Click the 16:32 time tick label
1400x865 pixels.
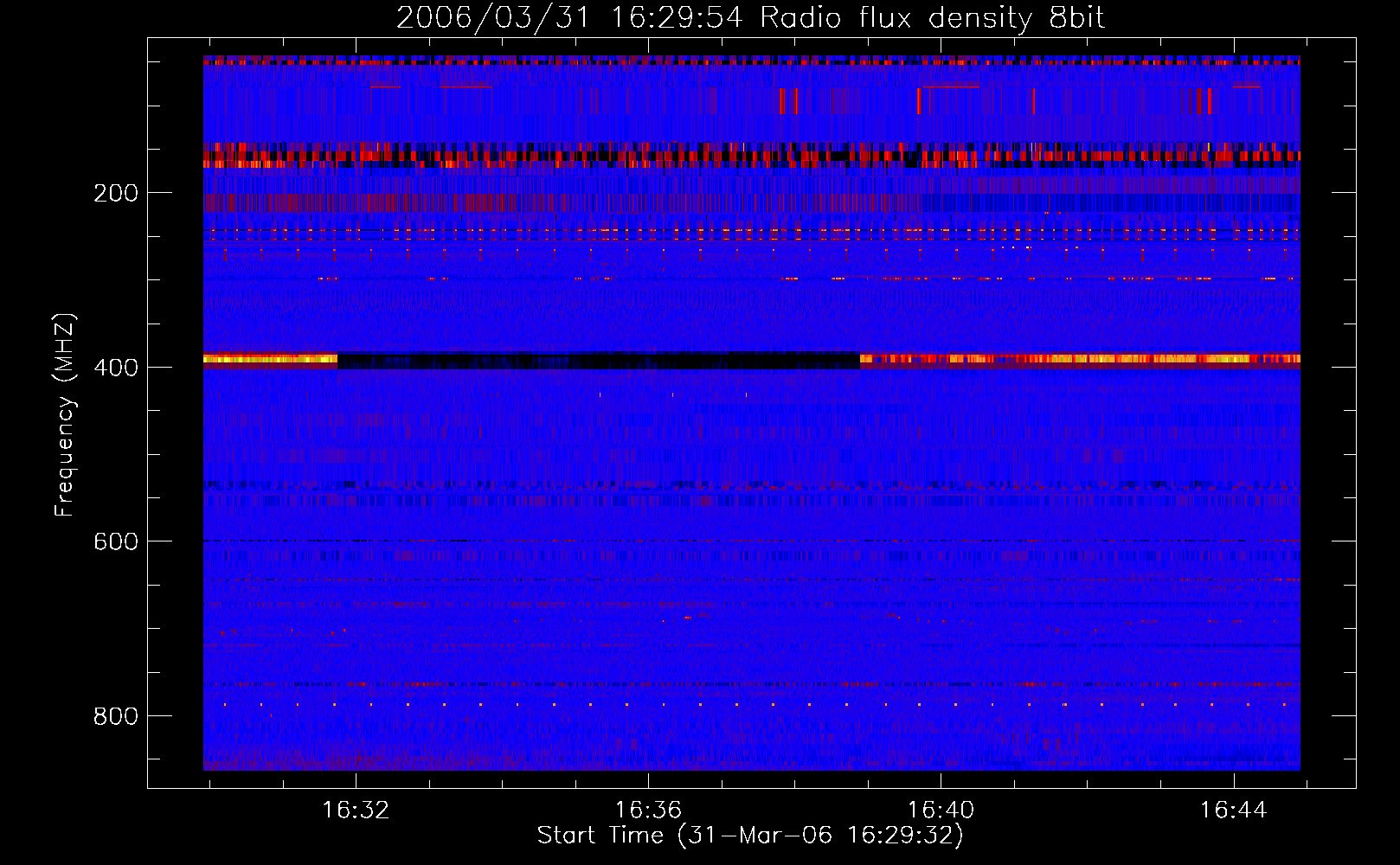coord(356,811)
